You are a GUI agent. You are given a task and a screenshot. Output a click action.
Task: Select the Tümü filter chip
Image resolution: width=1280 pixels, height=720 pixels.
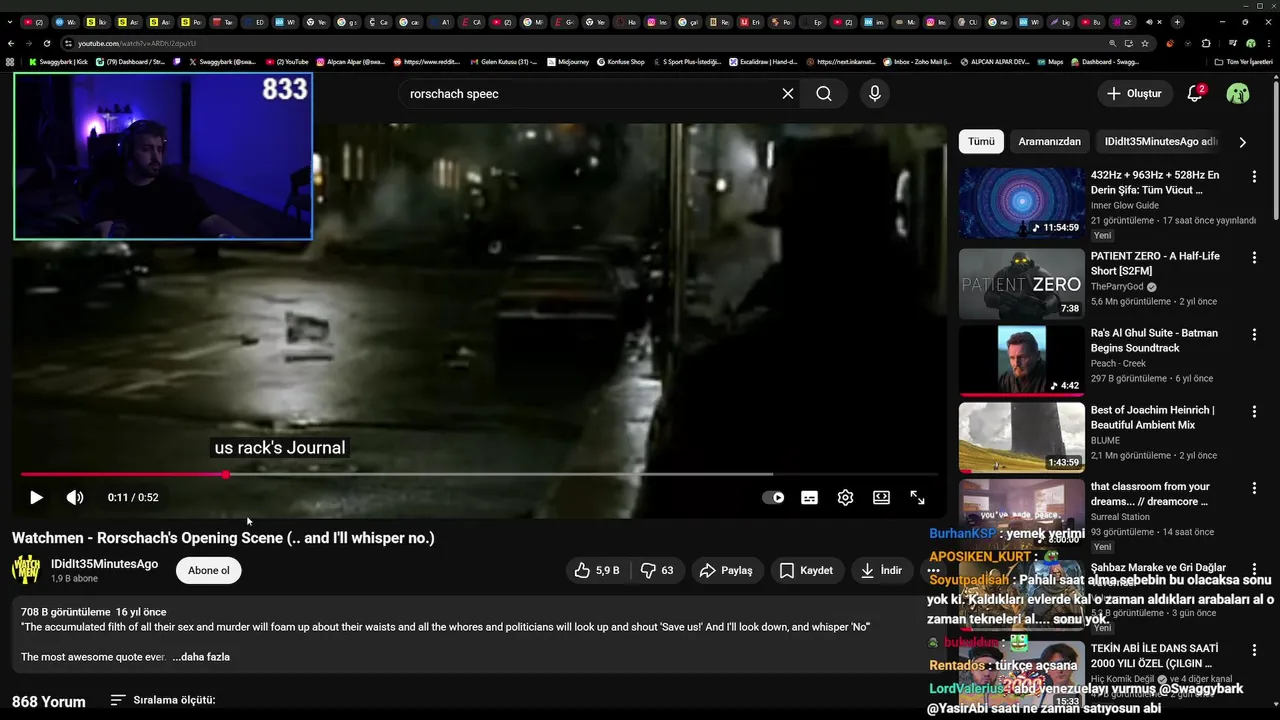(981, 141)
